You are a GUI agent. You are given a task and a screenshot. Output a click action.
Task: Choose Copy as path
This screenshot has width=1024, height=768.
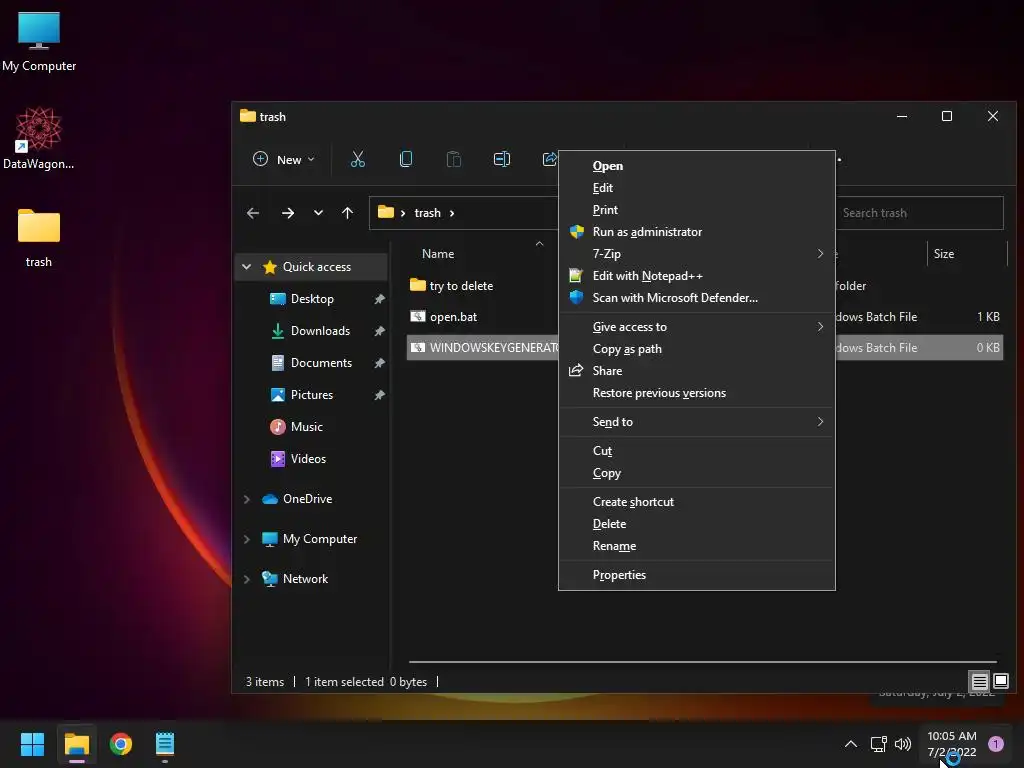tap(697, 349)
